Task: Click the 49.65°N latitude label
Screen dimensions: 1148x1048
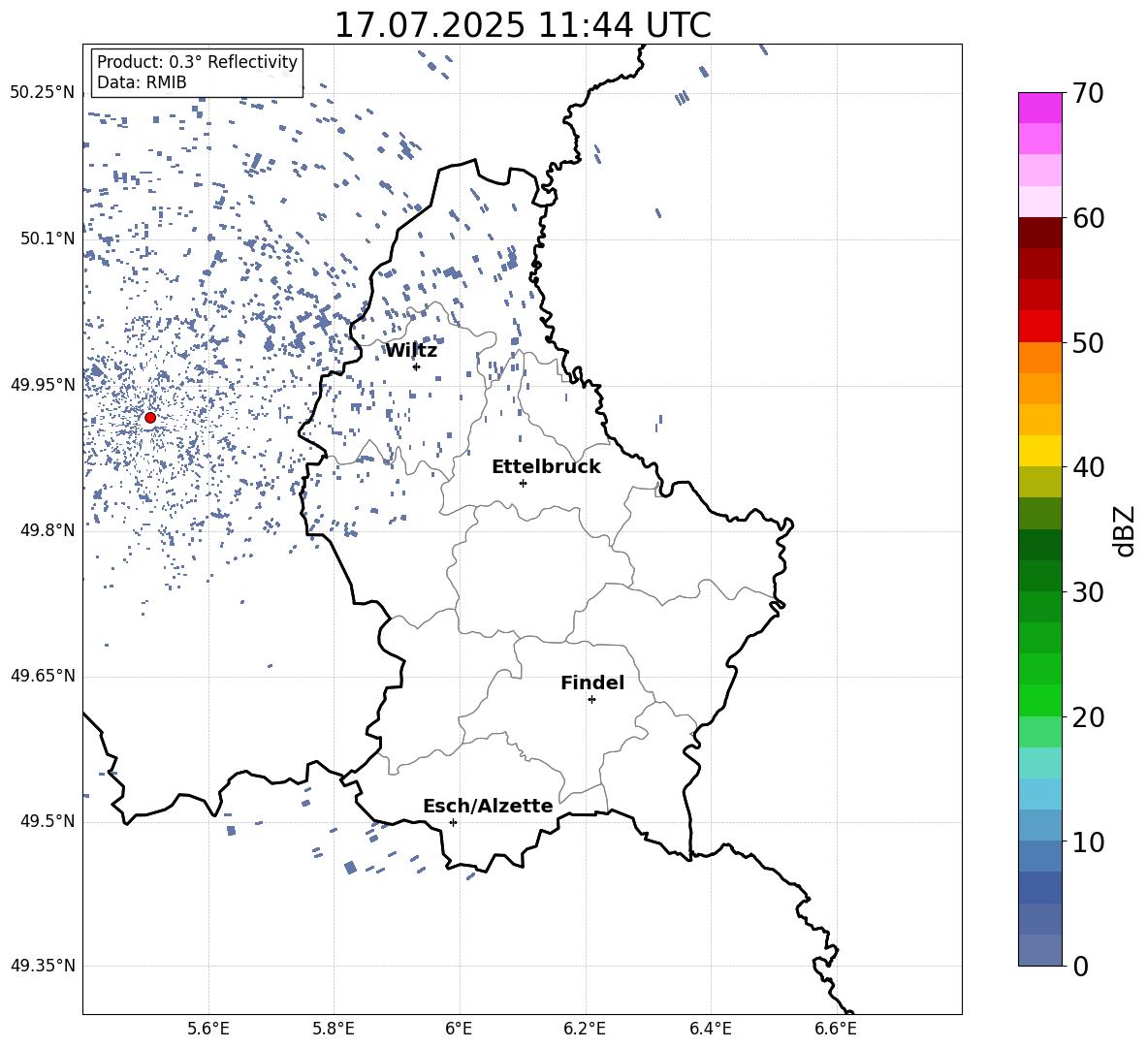Action: [x=43, y=676]
